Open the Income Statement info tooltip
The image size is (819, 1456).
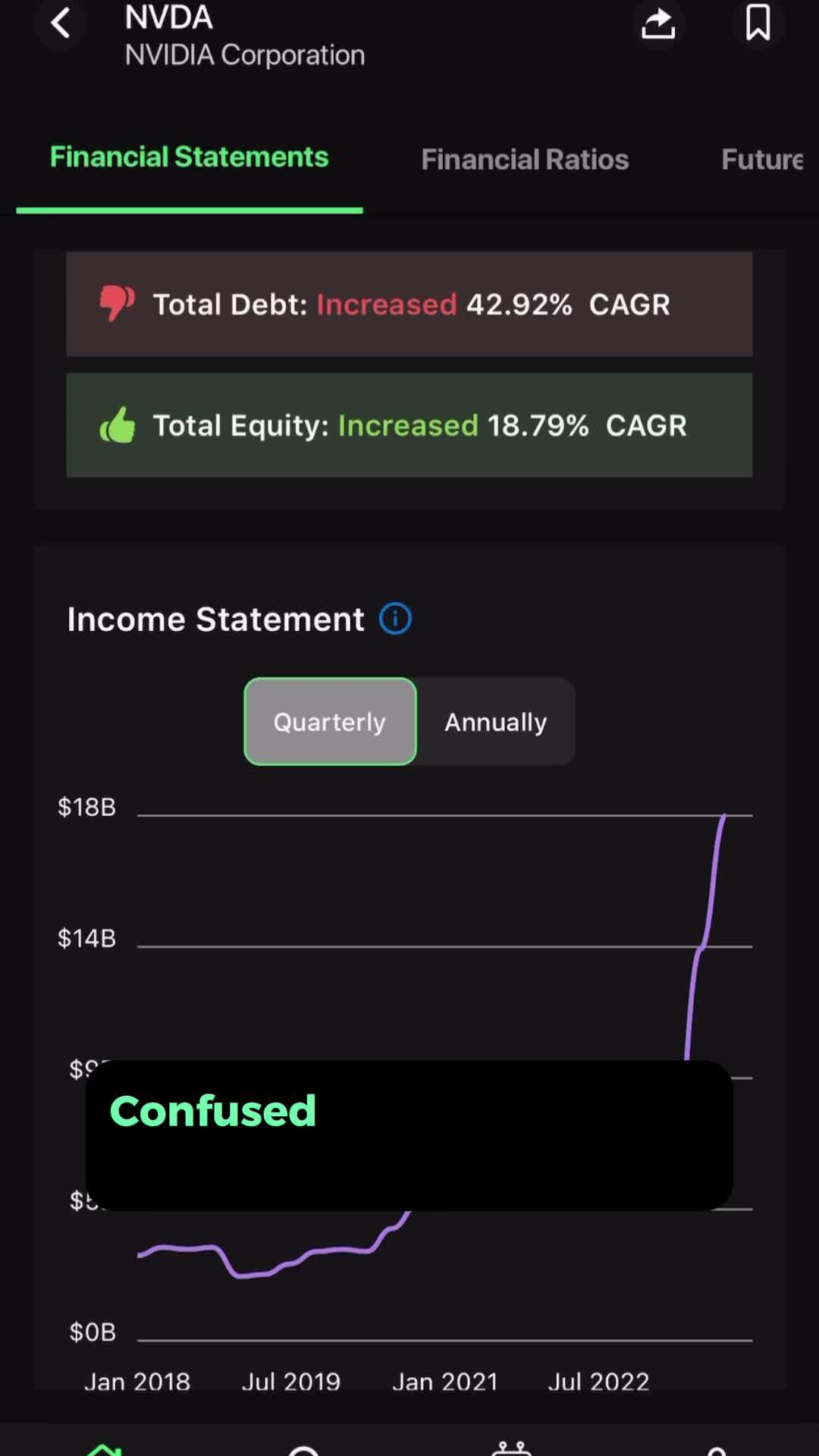click(395, 618)
